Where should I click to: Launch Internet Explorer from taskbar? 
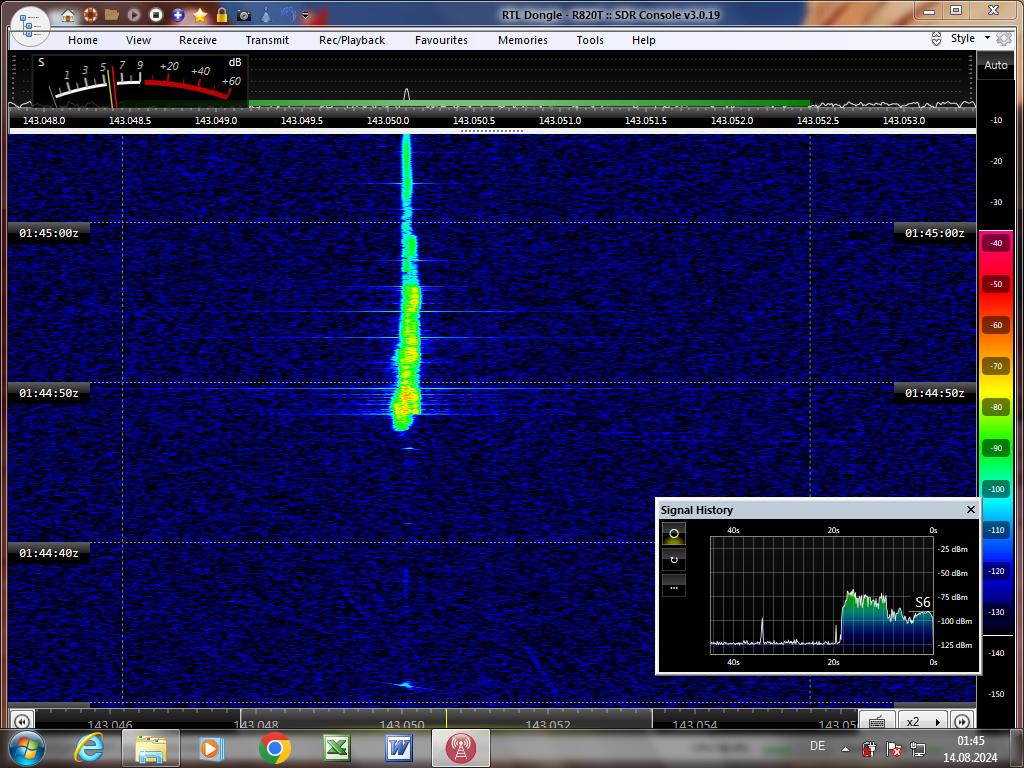(x=89, y=748)
